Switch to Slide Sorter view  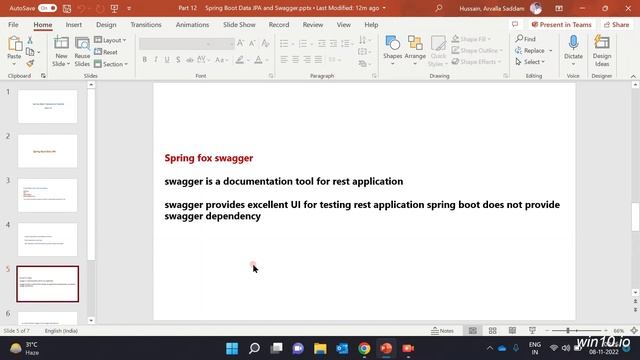493,331
